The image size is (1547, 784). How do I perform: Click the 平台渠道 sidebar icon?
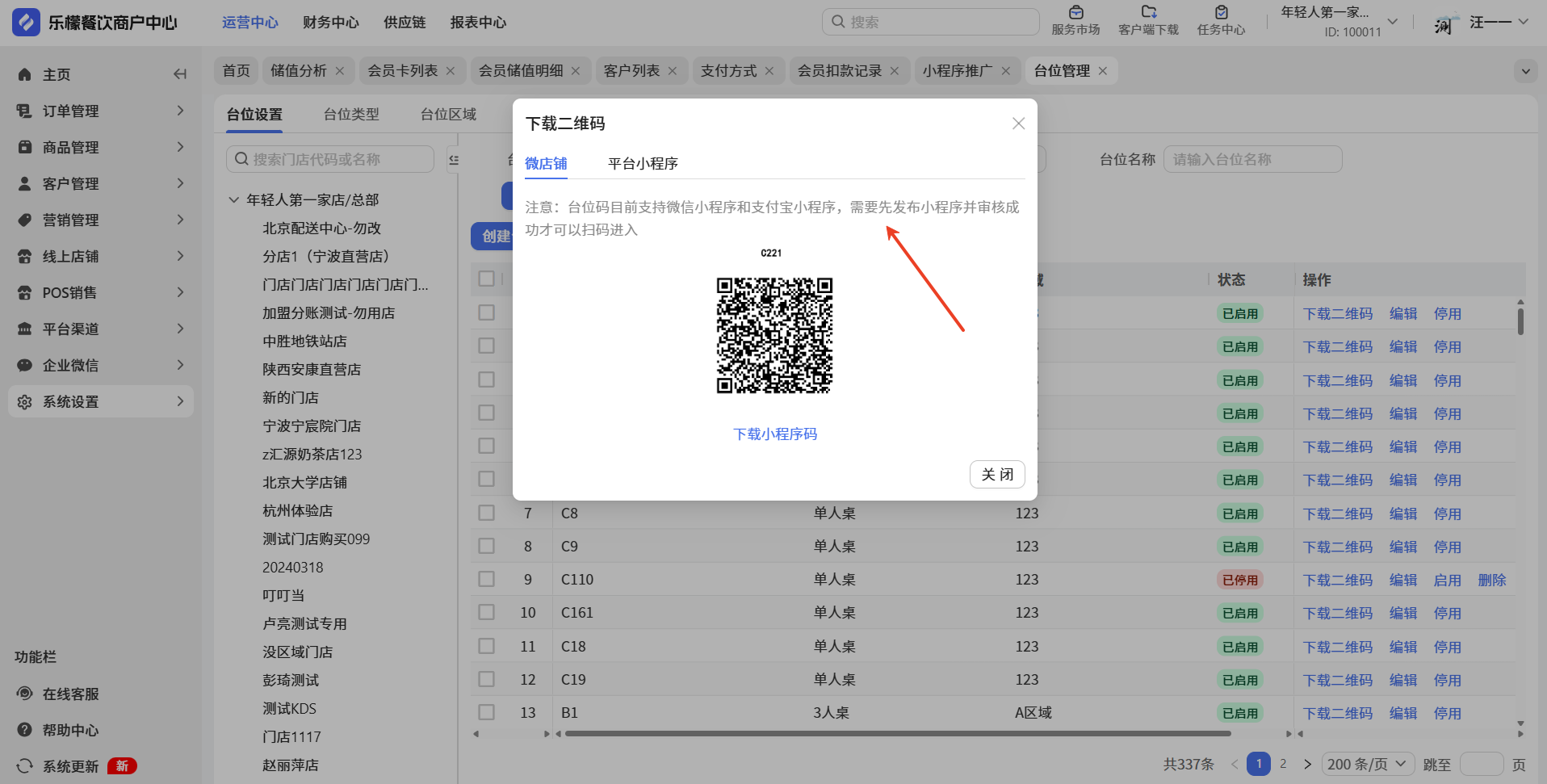[24, 329]
